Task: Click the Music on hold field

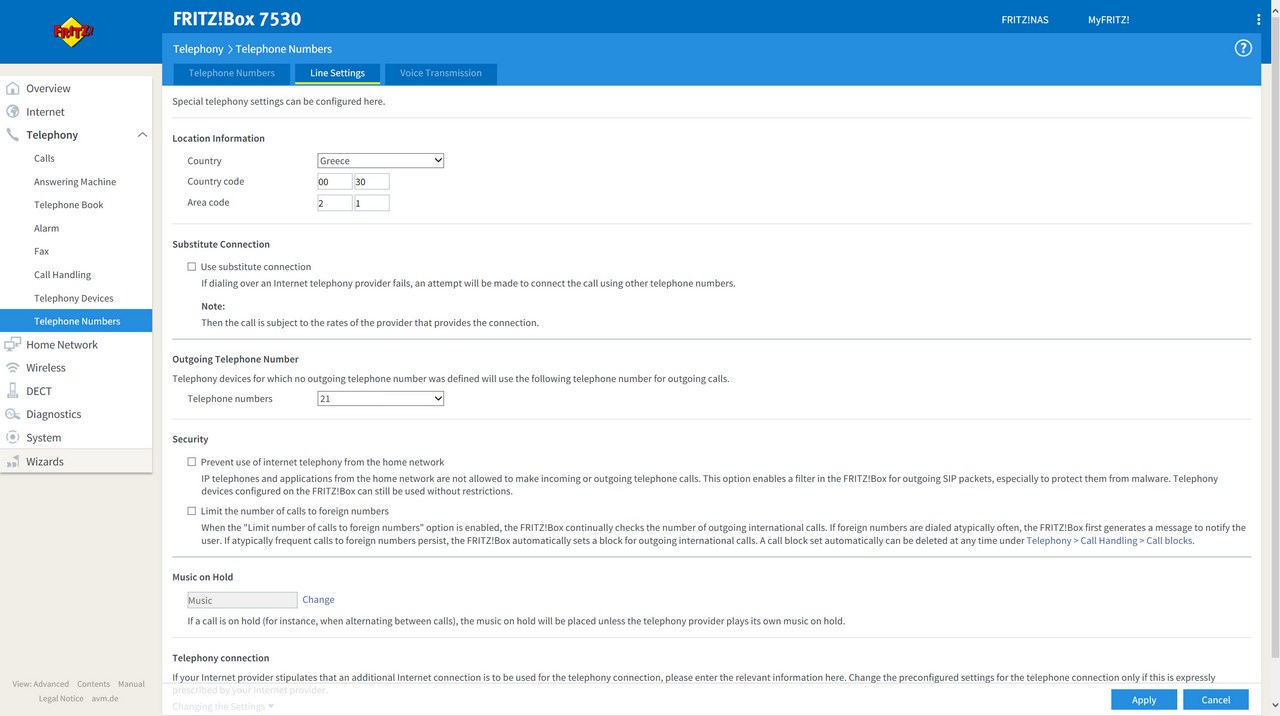Action: pos(242,600)
